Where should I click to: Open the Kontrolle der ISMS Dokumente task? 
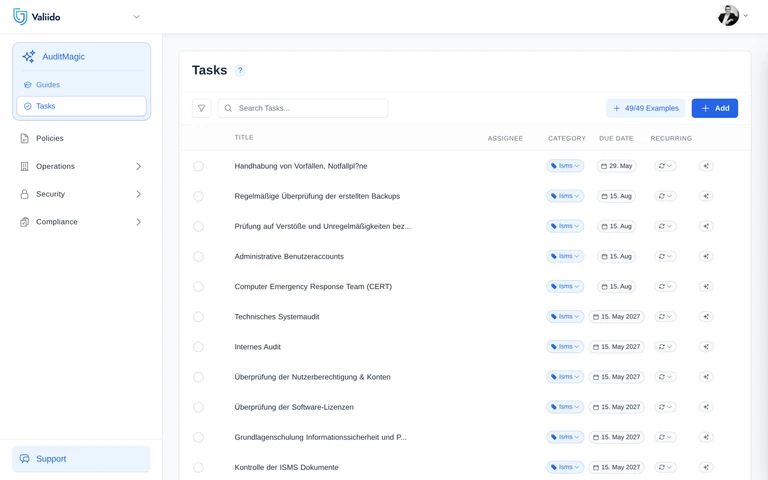point(287,467)
